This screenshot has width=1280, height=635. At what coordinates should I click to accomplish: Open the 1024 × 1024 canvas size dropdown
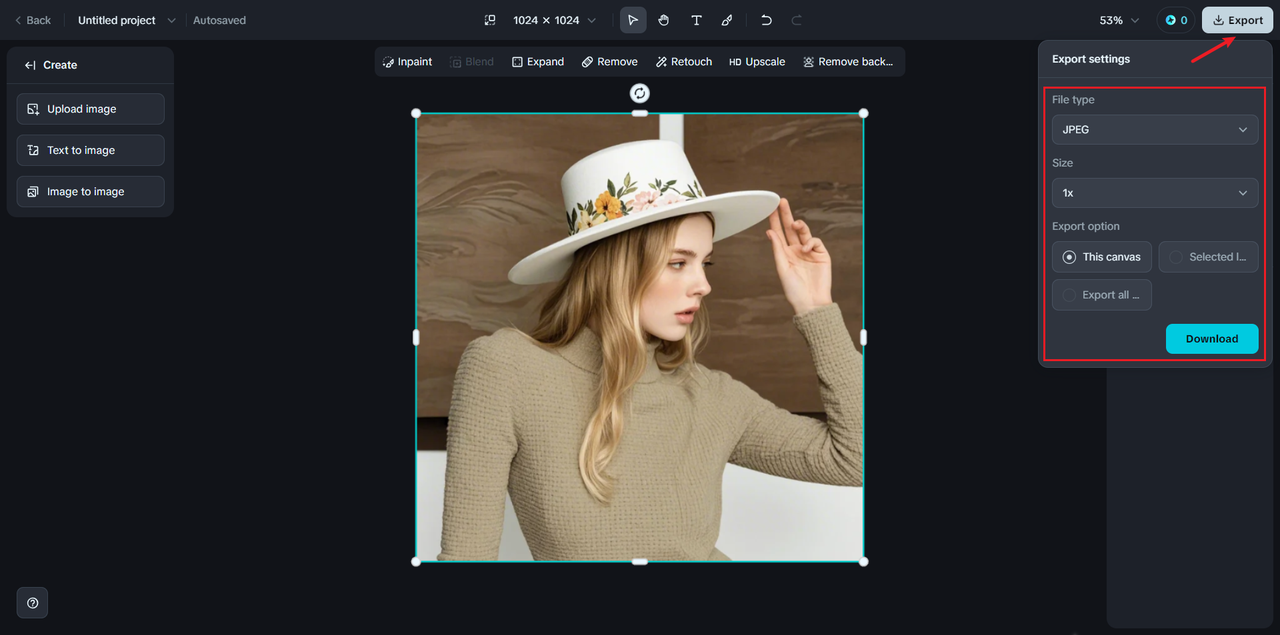[555, 20]
